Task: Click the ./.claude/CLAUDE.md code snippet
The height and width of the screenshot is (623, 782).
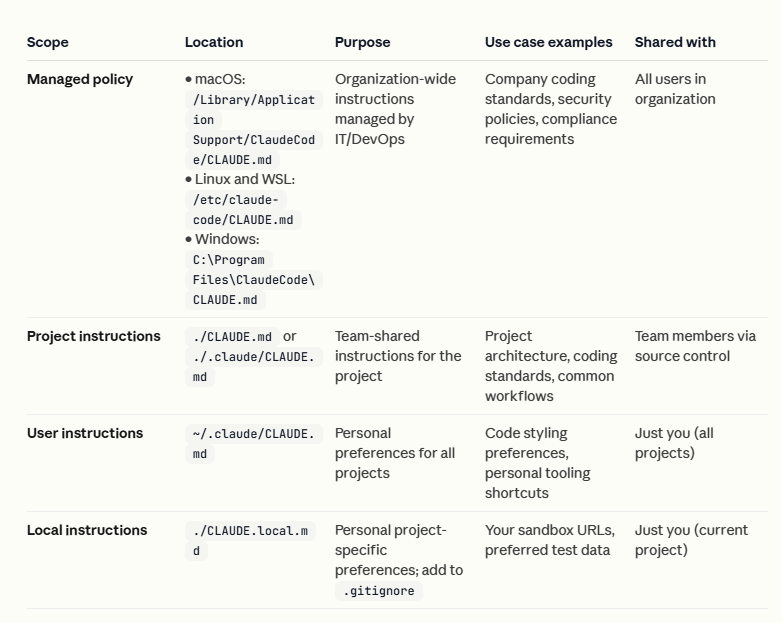Action: (x=254, y=367)
